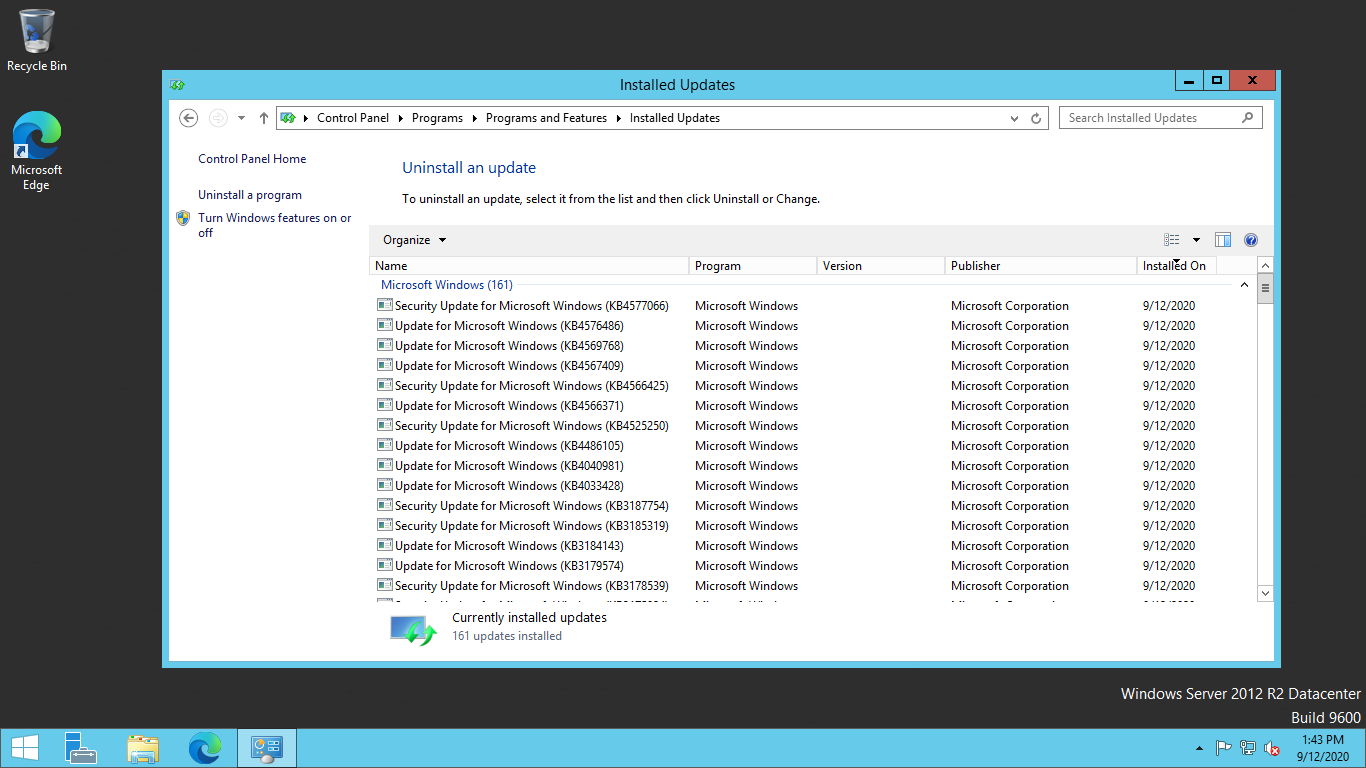This screenshot has height=768, width=1366.
Task: Click Programs in the address breadcrumb
Action: tap(437, 118)
